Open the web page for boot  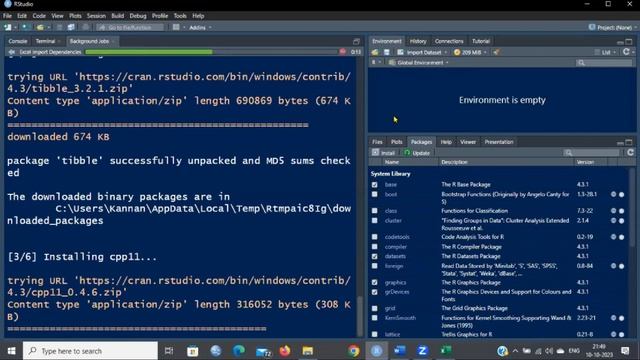click(613, 195)
